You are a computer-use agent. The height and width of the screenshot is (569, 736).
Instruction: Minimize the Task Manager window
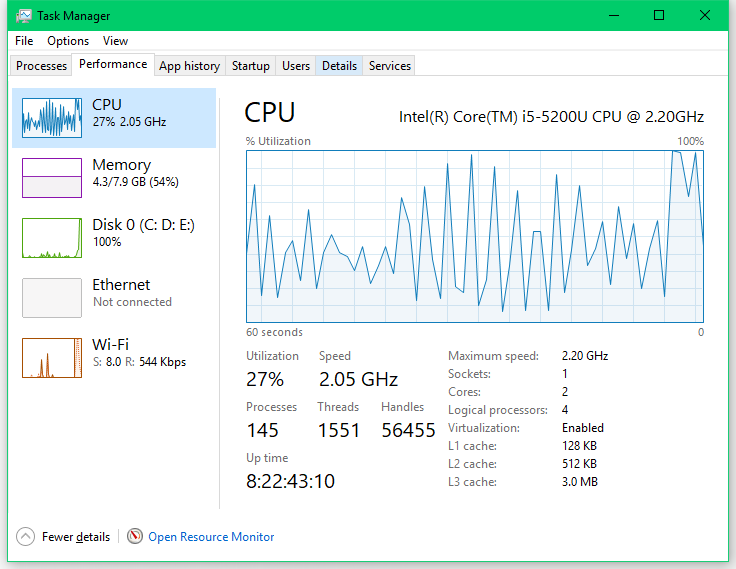[x=614, y=15]
